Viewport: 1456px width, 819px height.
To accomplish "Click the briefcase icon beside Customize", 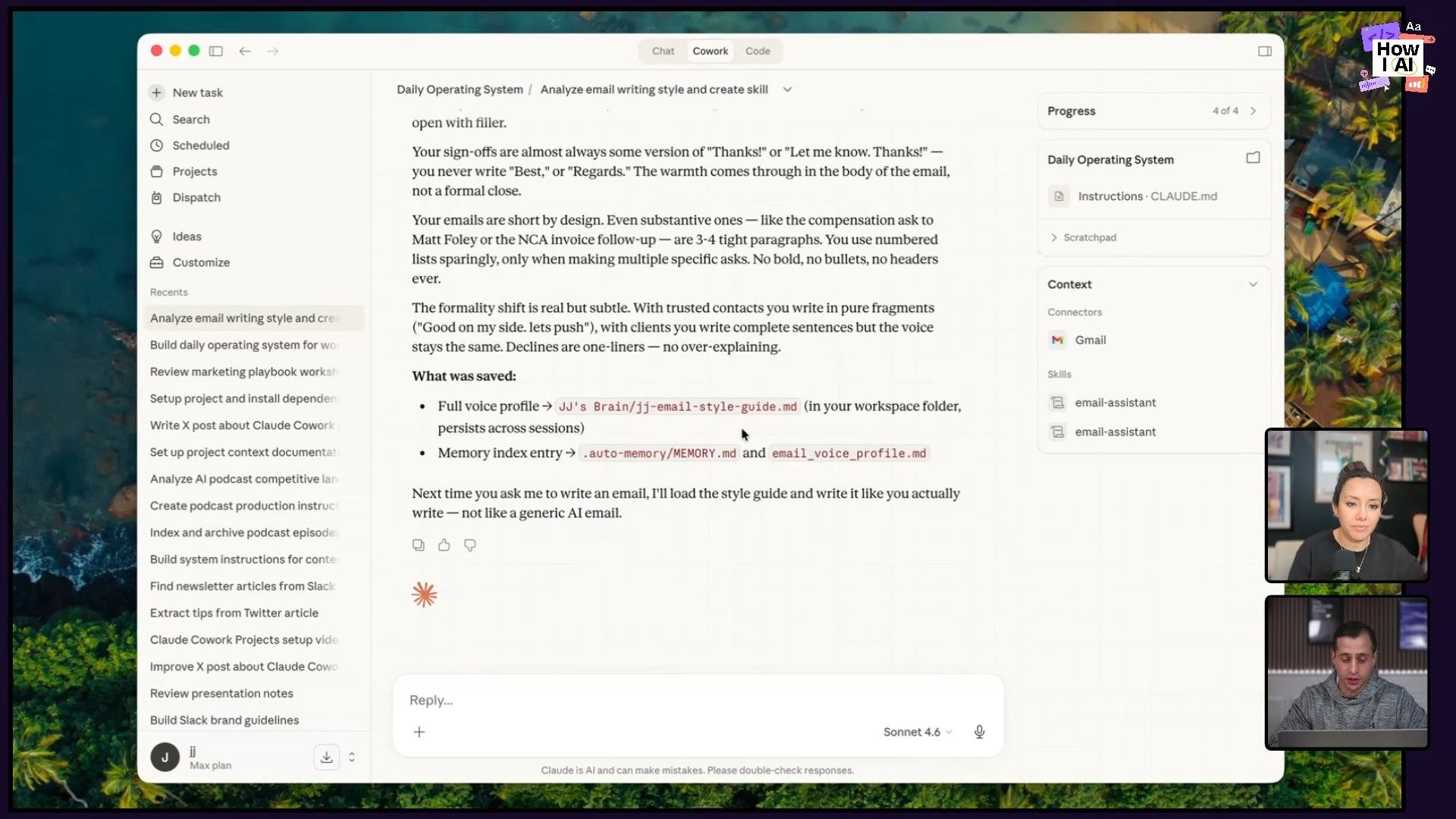I will tap(156, 262).
